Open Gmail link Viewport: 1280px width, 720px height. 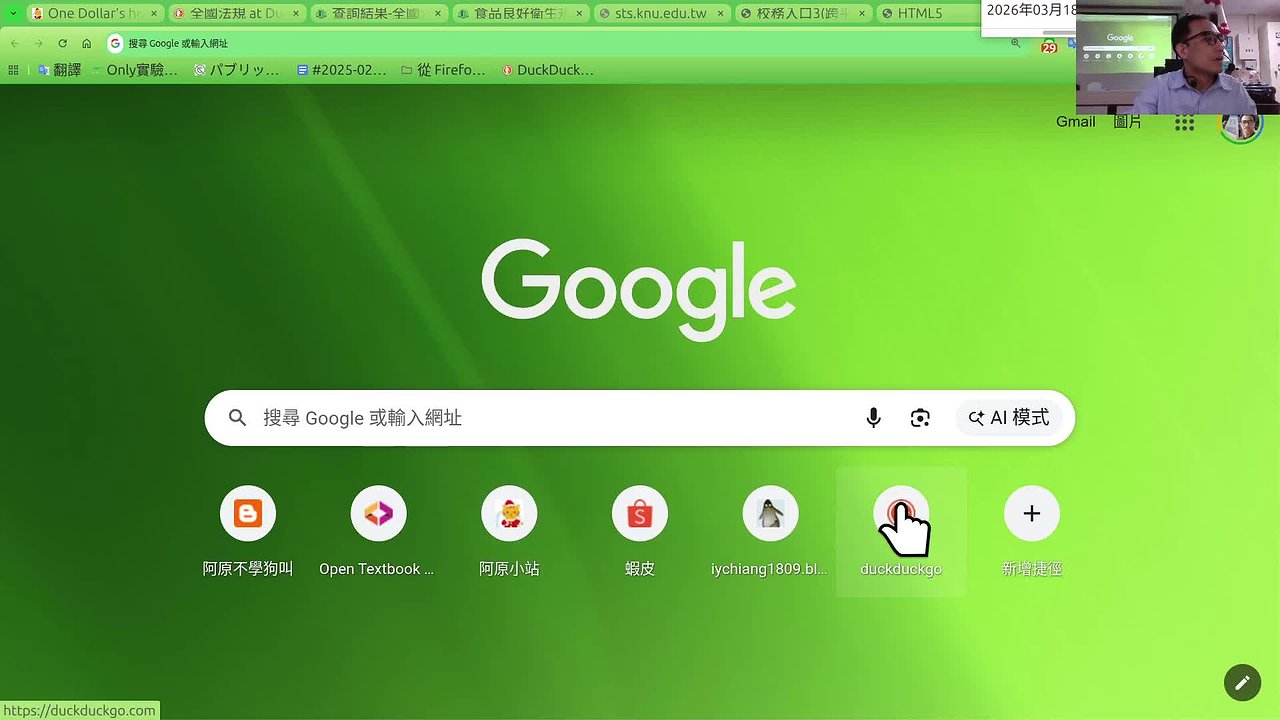1076,122
